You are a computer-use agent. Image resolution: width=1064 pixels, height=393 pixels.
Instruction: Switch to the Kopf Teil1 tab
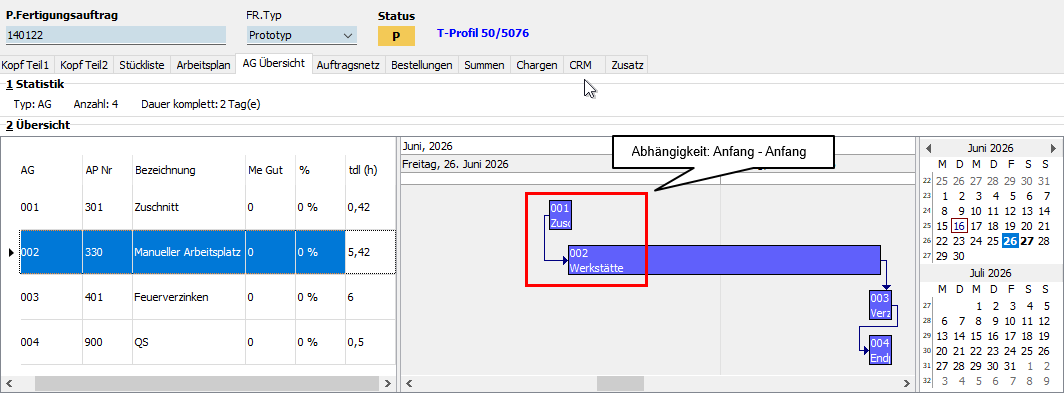(x=26, y=65)
